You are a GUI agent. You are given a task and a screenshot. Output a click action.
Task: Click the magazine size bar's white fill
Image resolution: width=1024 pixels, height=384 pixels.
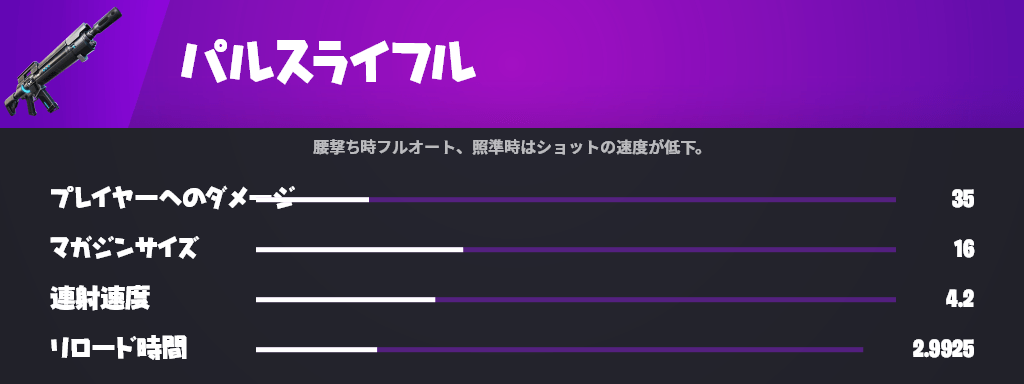[359, 249]
